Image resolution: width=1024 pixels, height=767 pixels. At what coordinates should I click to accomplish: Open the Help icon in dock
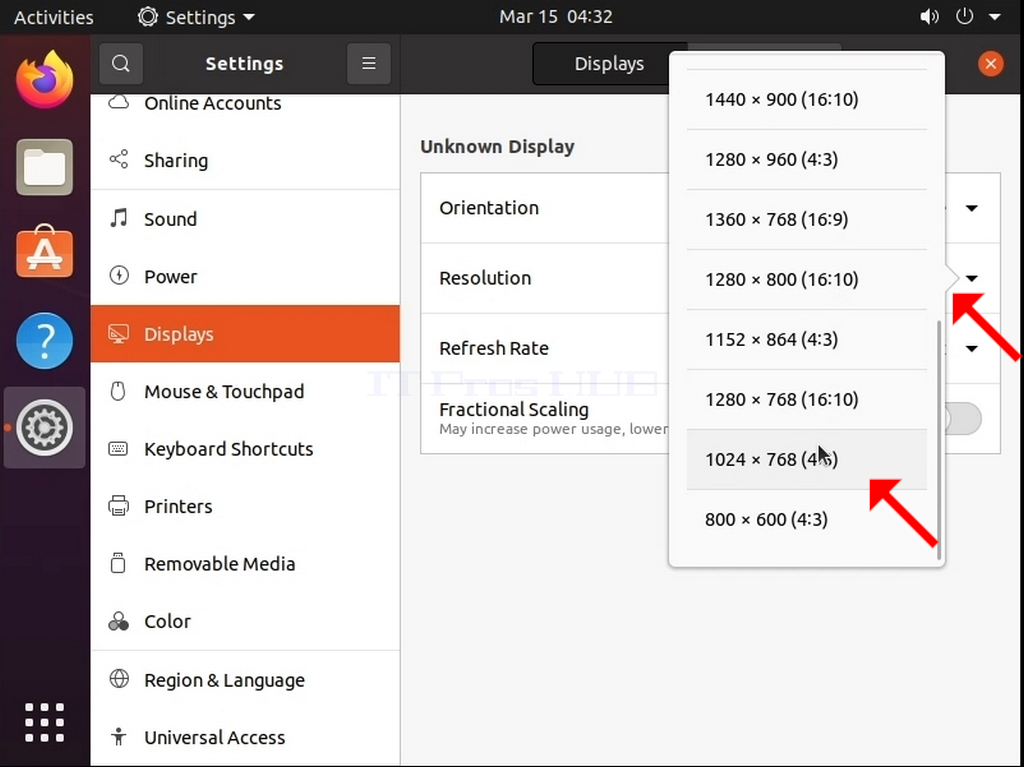44,340
